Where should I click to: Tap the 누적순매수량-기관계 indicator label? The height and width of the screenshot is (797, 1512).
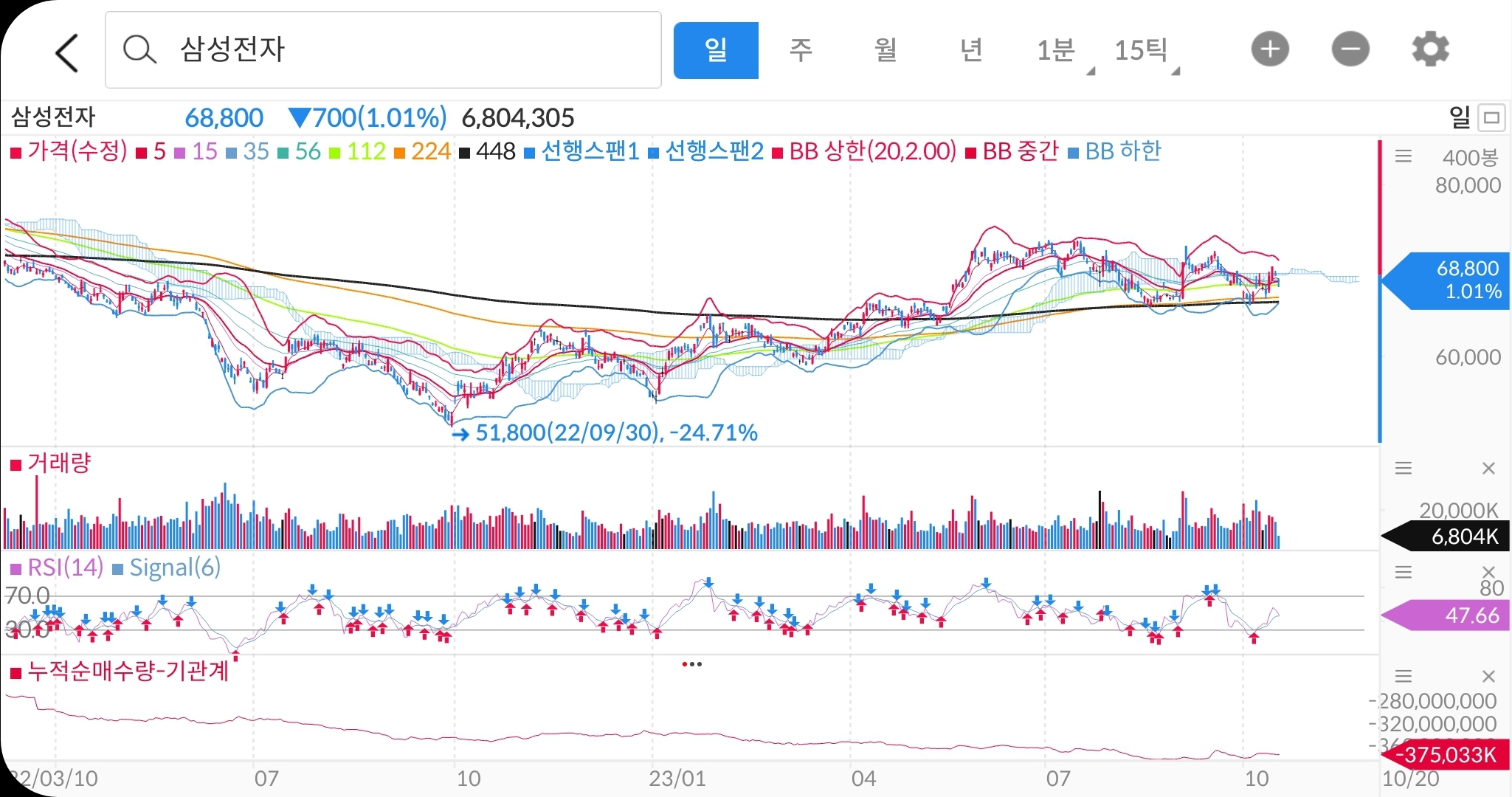point(120,672)
